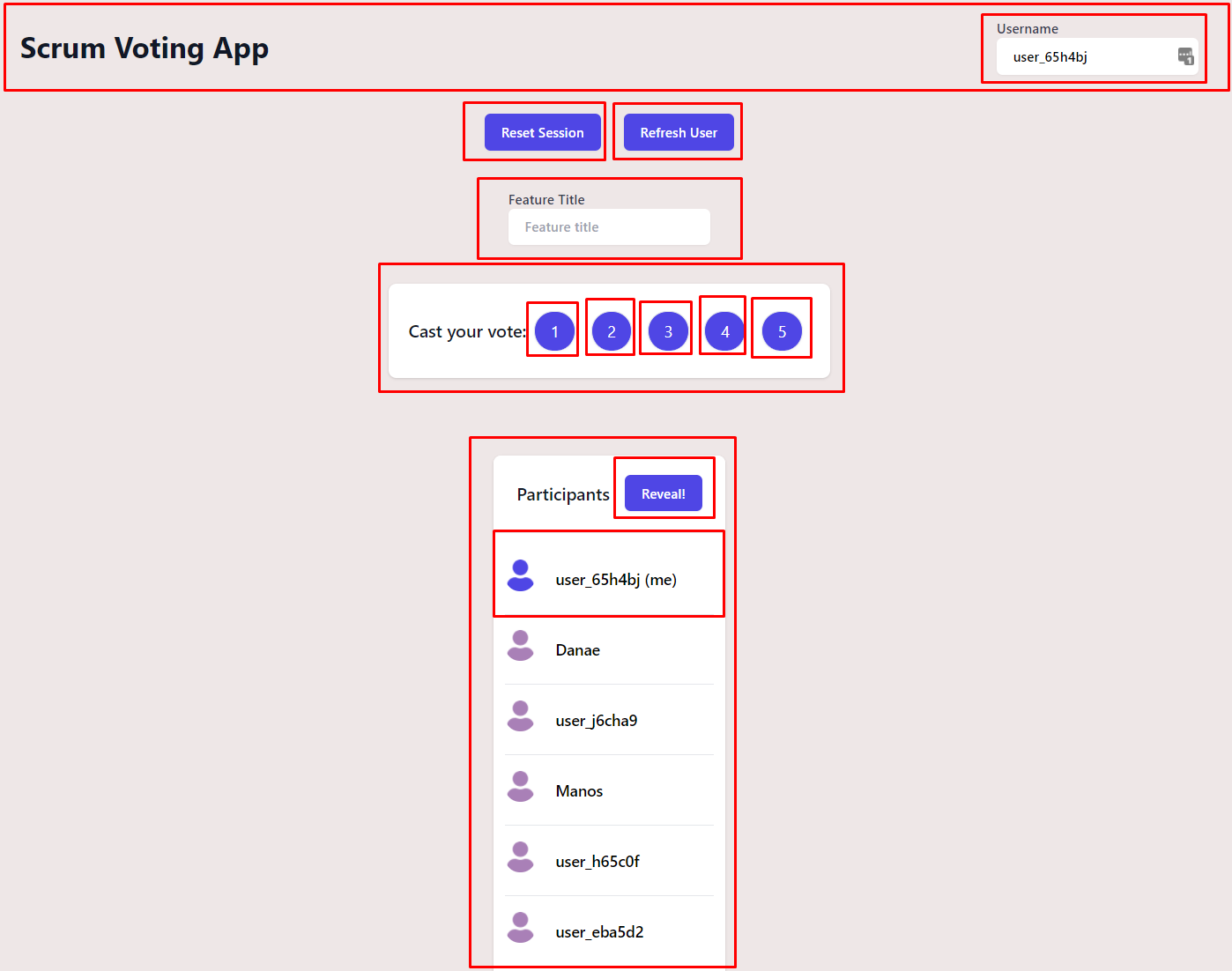This screenshot has width=1232, height=971.
Task: Cast a vote of 3
Action: [x=666, y=331]
